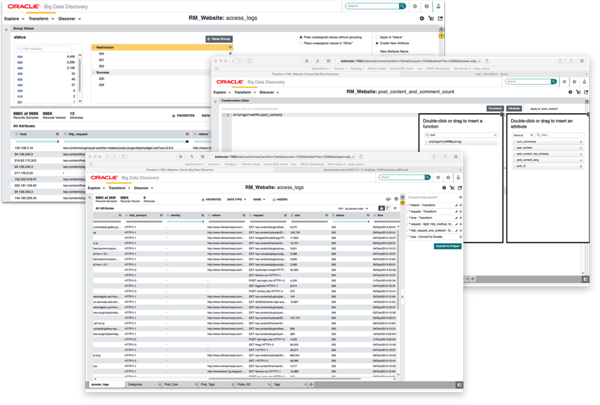This screenshot has width=600, height=405.
Task: Open the Sort 'By preview order' dropdown
Action: click(x=356, y=209)
